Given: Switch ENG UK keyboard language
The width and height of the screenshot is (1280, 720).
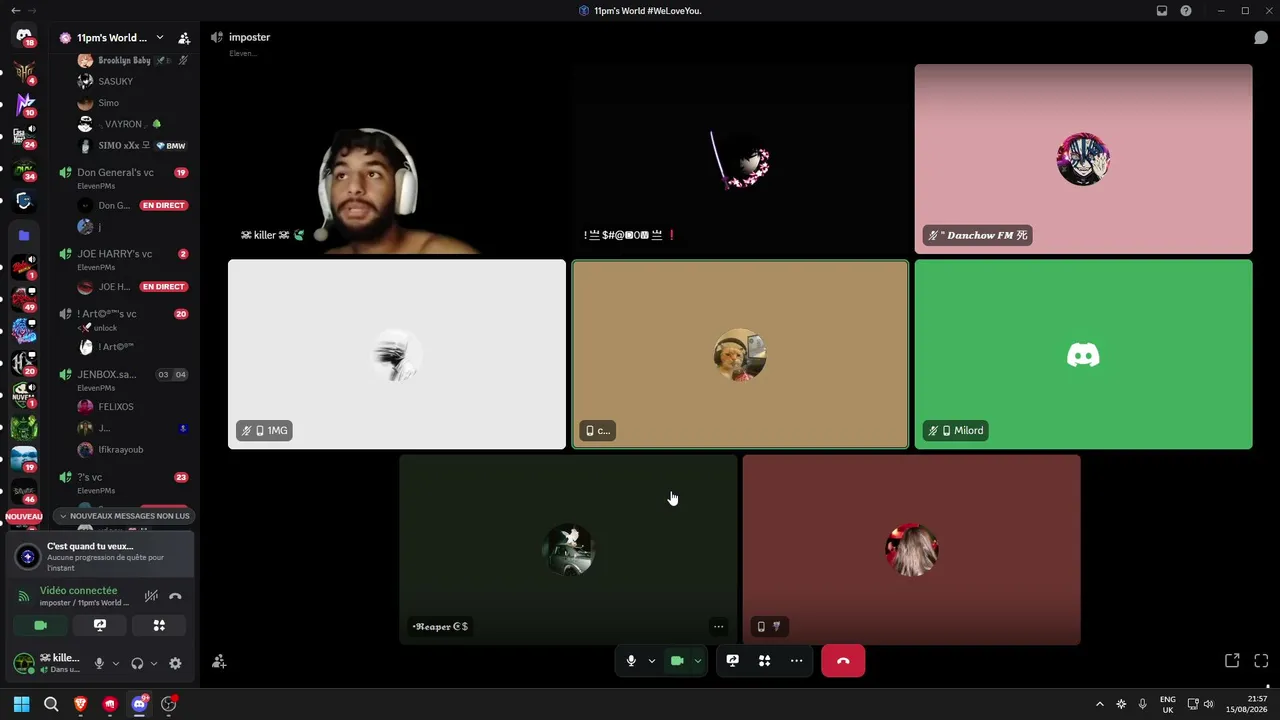Looking at the screenshot, I should (x=1168, y=704).
